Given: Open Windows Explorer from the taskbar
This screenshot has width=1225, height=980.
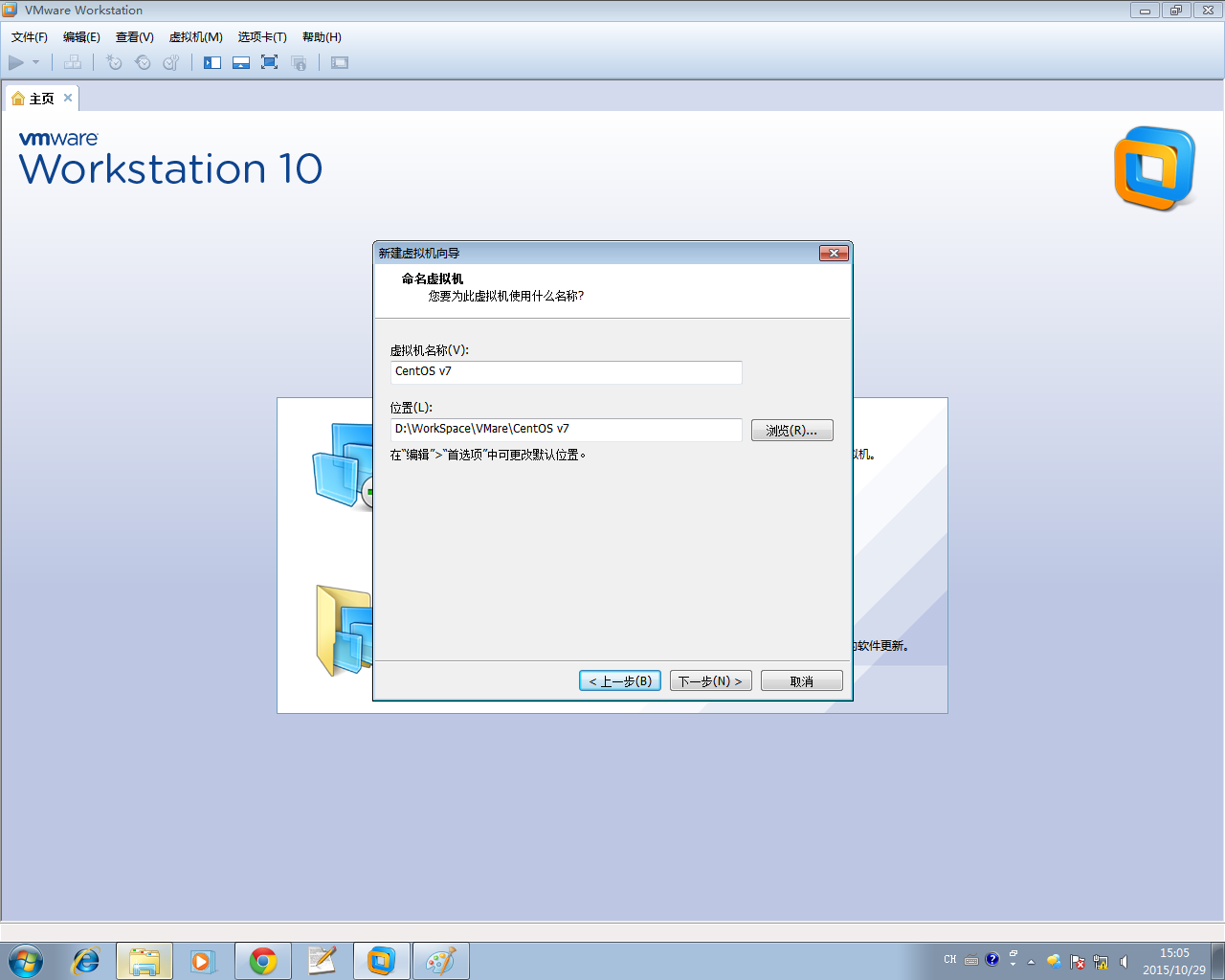Looking at the screenshot, I should (x=145, y=961).
